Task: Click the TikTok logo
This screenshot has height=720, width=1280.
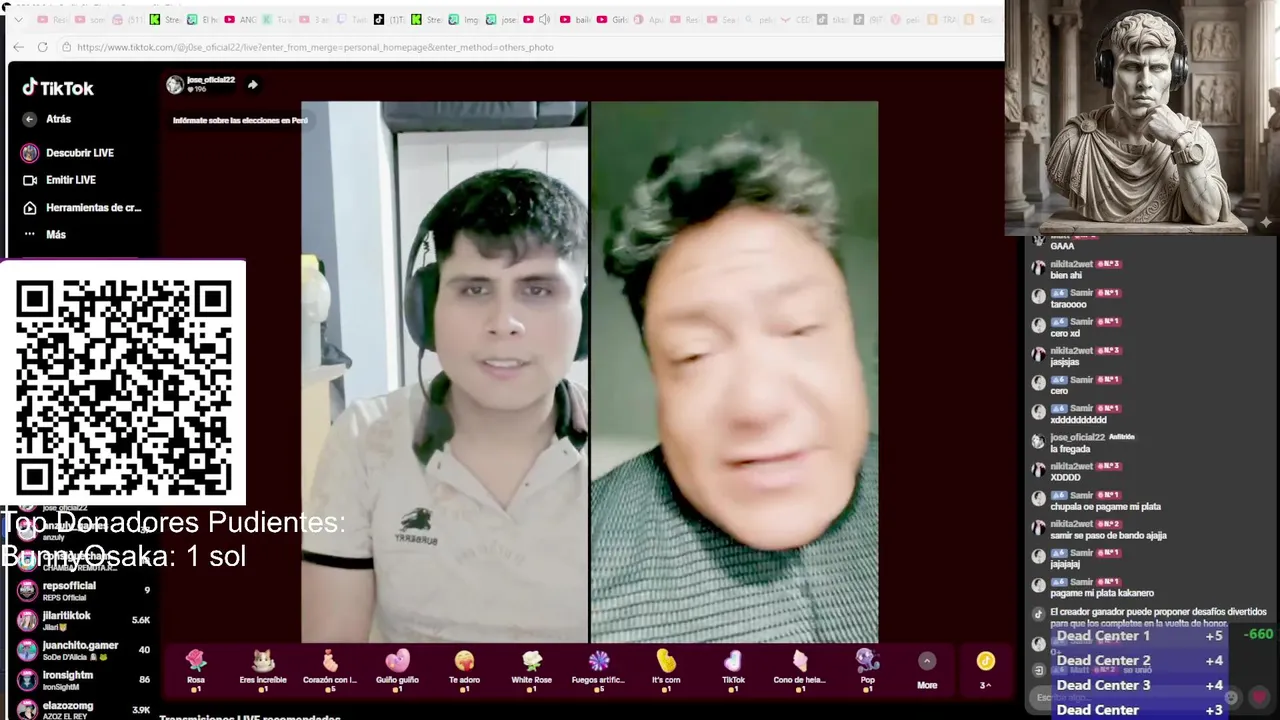Action: tap(58, 88)
